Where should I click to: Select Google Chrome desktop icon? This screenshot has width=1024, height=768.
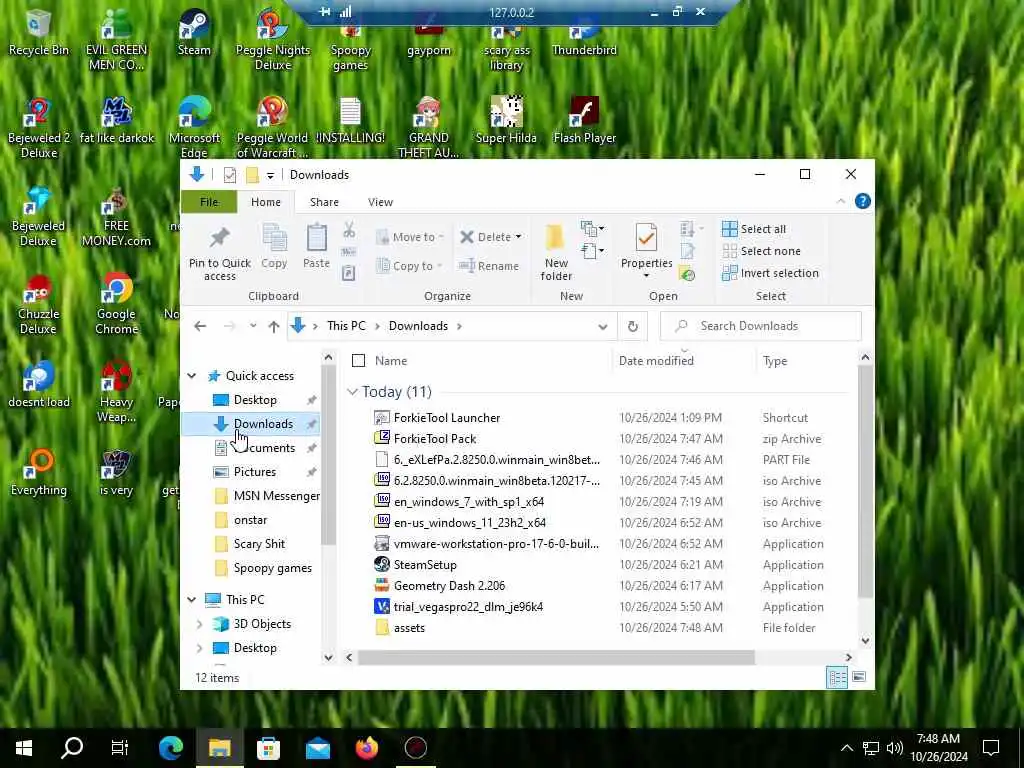(116, 304)
